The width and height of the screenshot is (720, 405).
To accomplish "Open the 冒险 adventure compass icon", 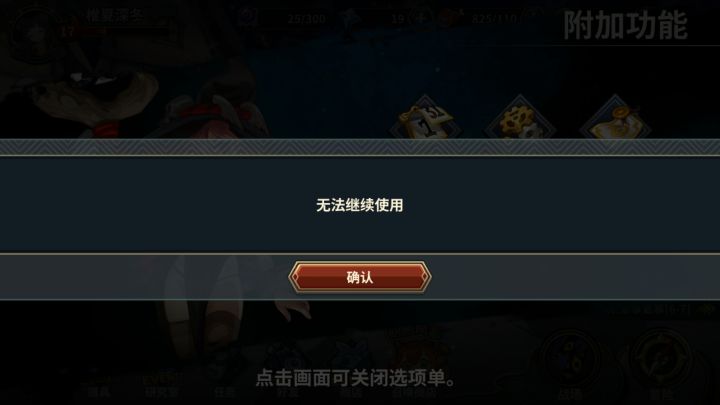I will 661,364.
